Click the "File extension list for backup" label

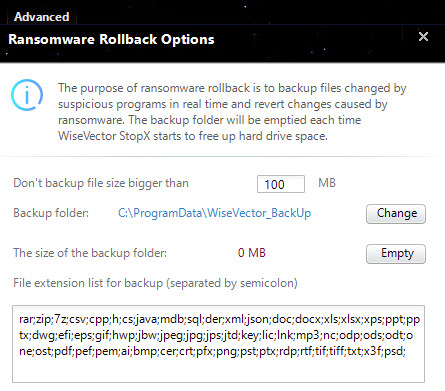pyautogui.click(x=155, y=283)
